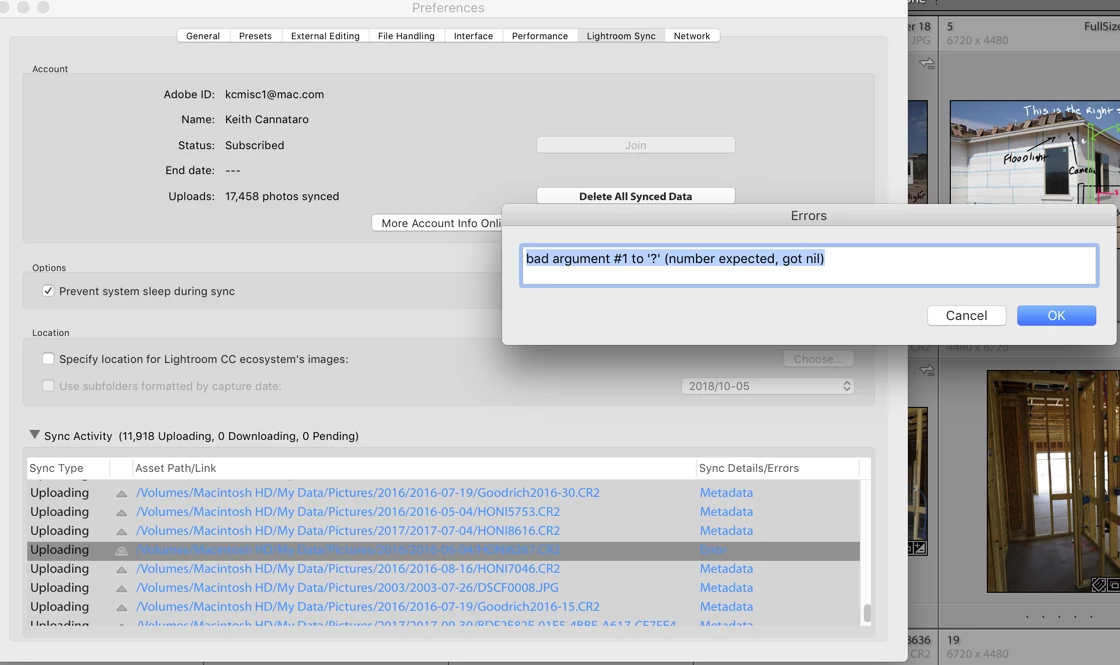Select annotated house photo thumbnail in Lightroom grid
Image resolution: width=1120 pixels, height=665 pixels.
(x=1034, y=152)
